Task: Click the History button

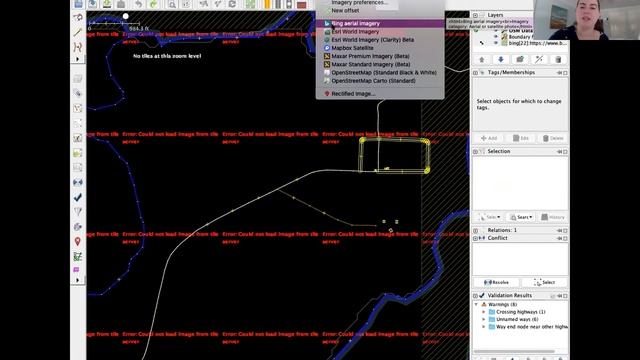Action: 553,217
